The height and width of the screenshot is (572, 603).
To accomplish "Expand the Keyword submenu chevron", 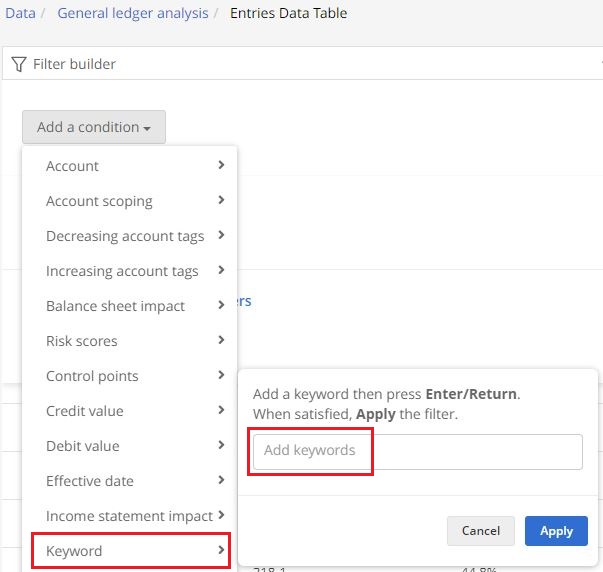I will coord(221,550).
